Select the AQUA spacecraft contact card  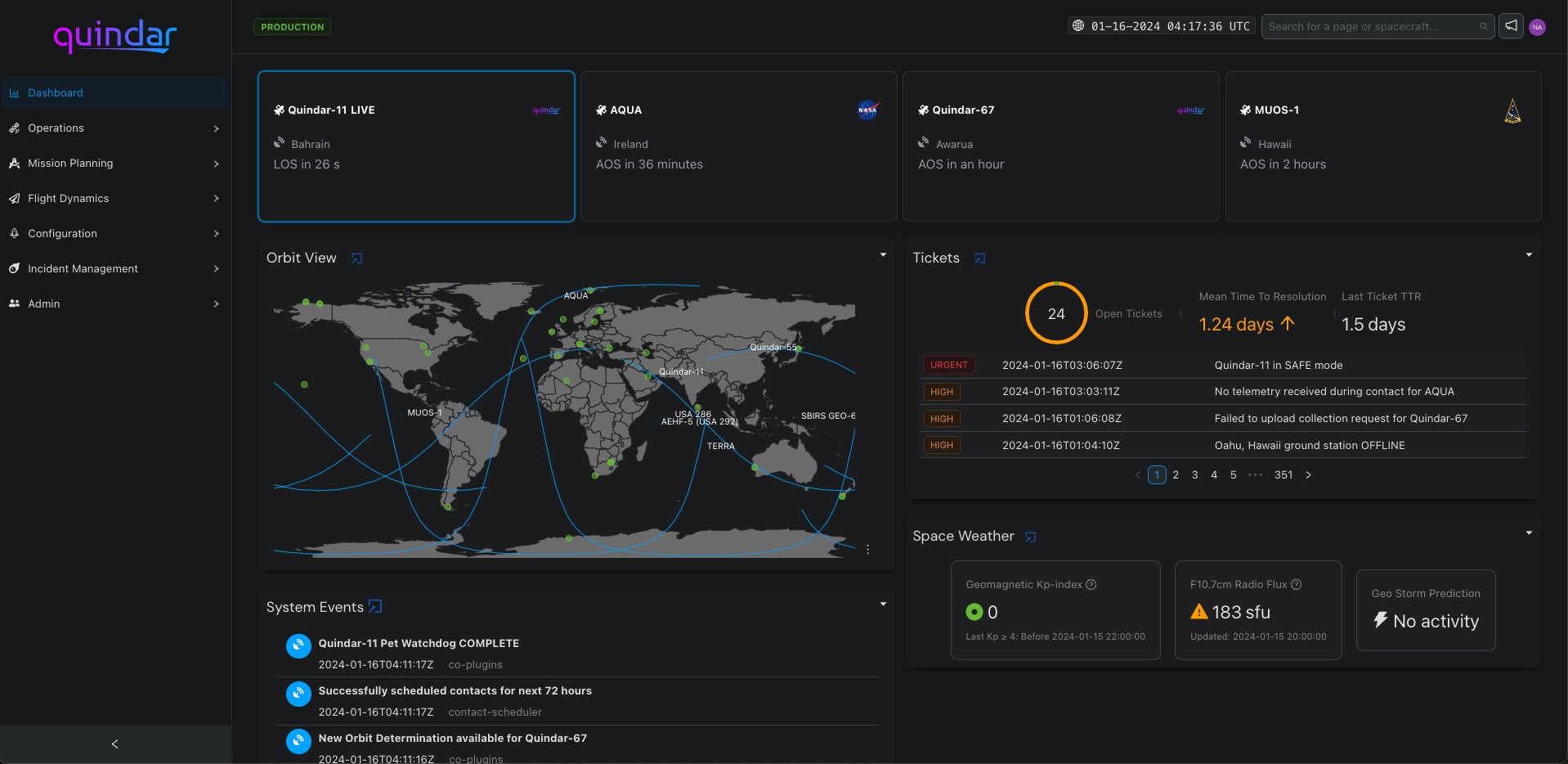[x=737, y=146]
